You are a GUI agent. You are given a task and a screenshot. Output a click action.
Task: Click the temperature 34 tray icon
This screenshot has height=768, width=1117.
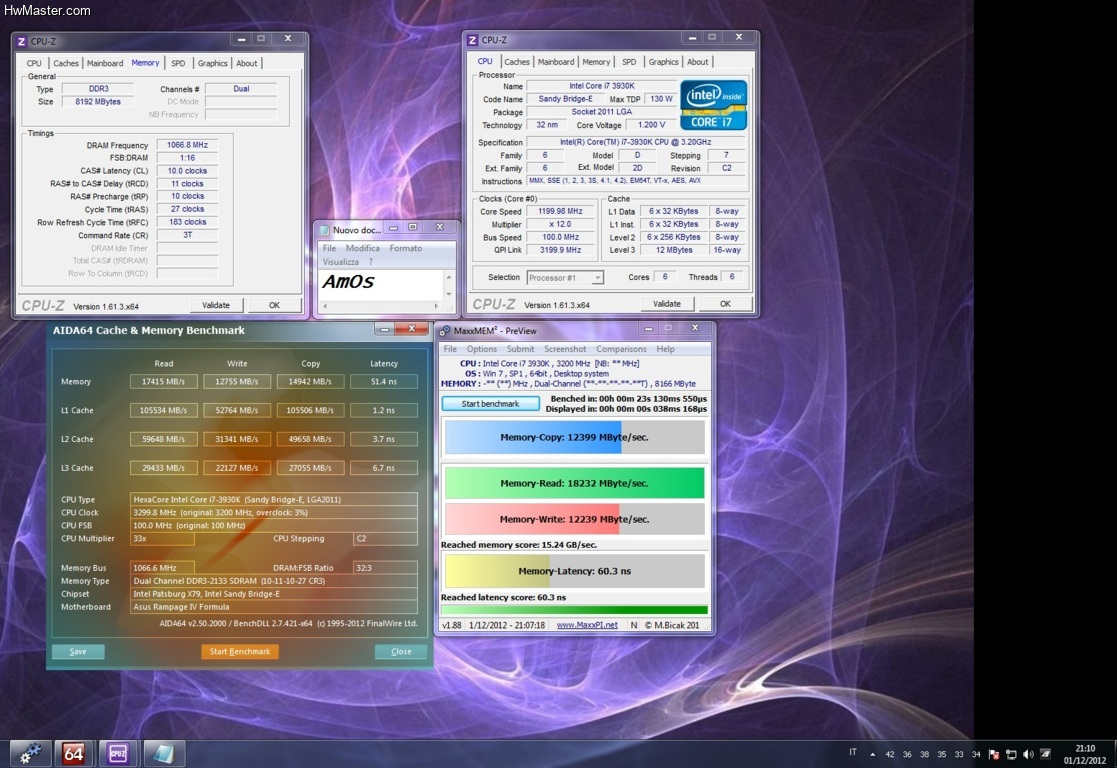tap(976, 754)
